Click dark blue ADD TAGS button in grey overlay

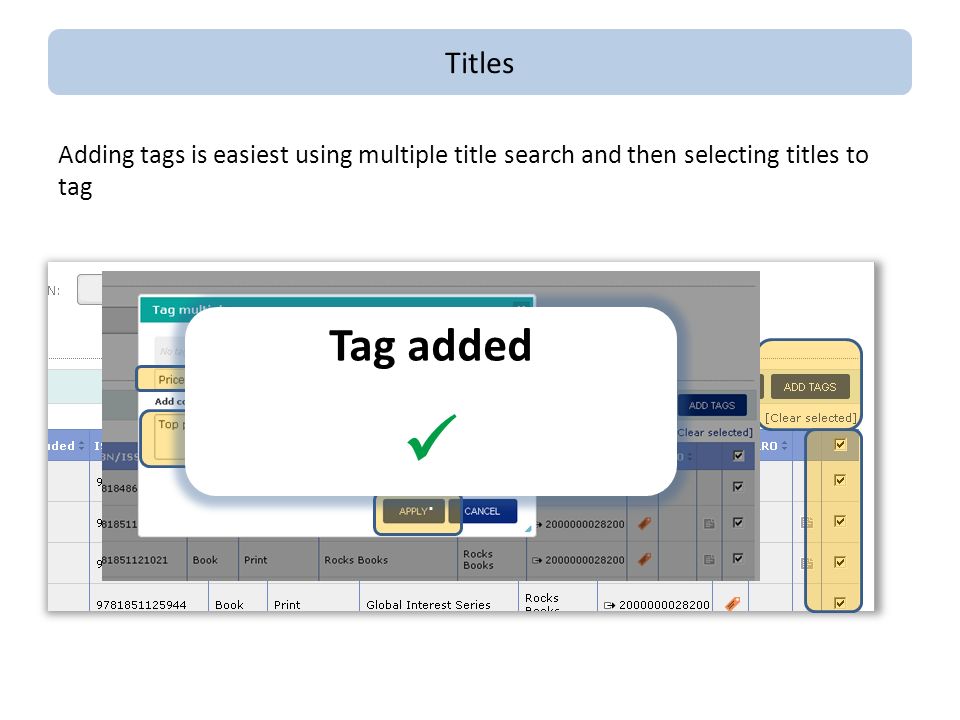tap(711, 405)
